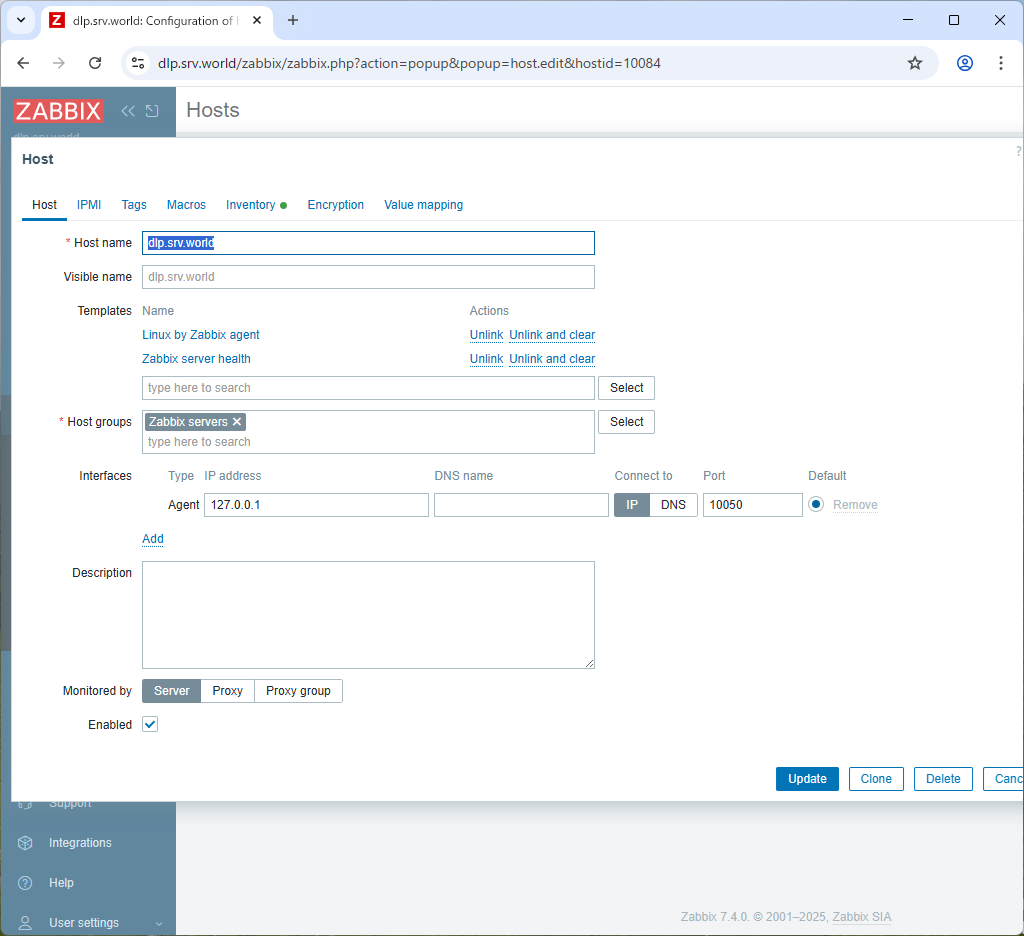Reload the page using the refresh icon

[x=95, y=62]
